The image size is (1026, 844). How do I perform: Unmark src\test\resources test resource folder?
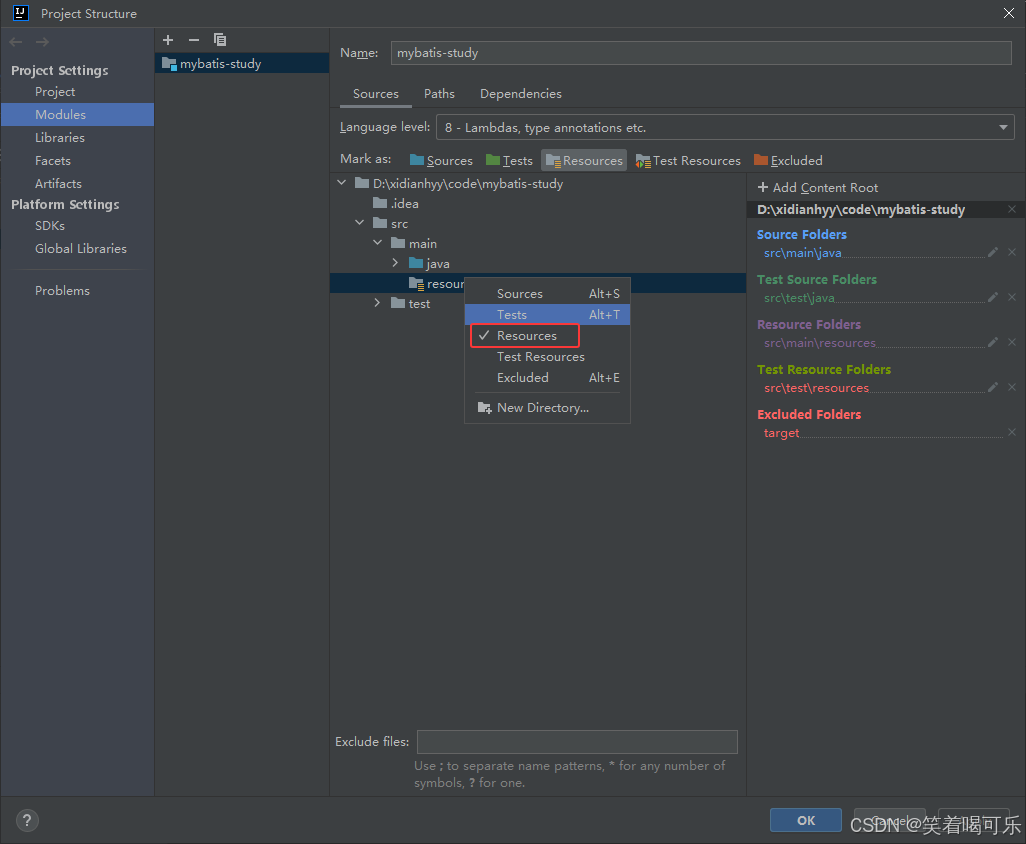pos(1012,387)
